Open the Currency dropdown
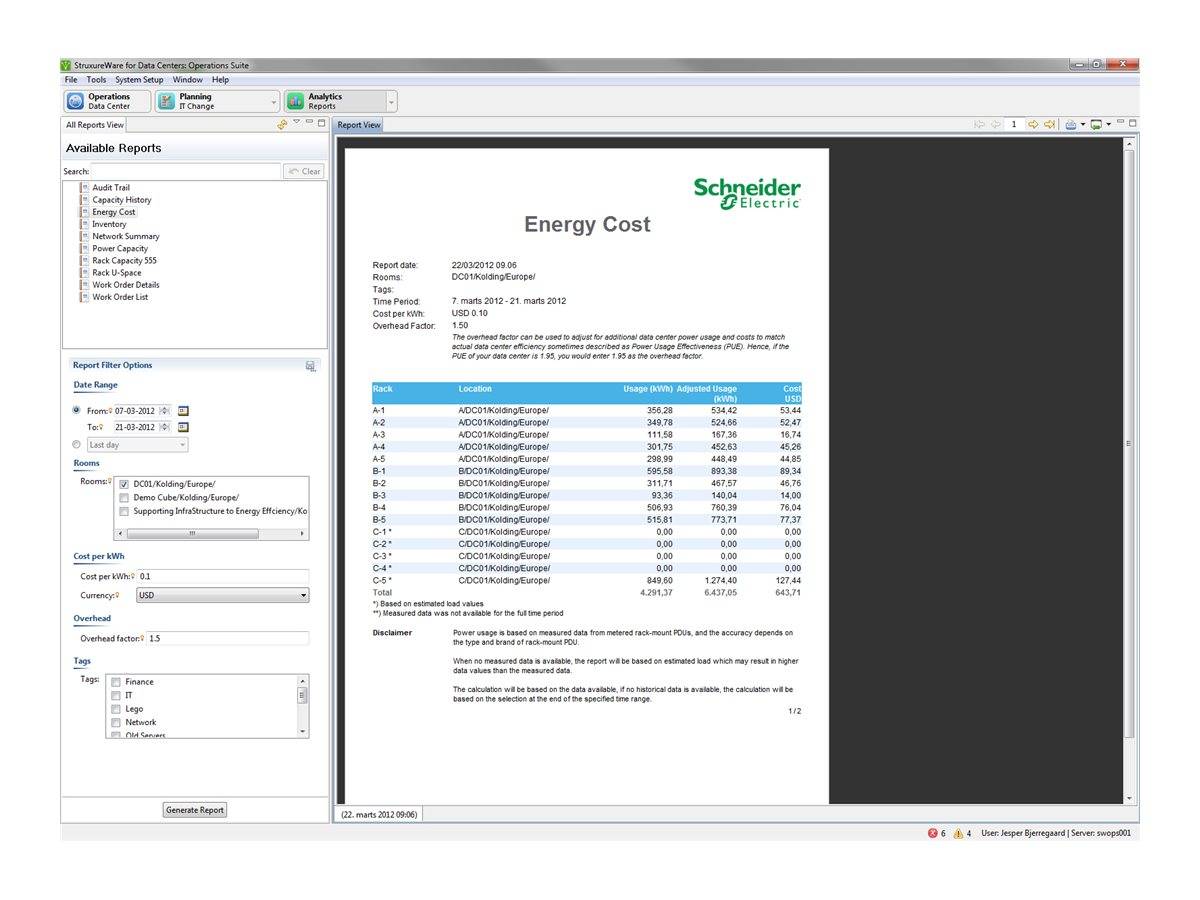This screenshot has height=900, width=1200. [301, 595]
